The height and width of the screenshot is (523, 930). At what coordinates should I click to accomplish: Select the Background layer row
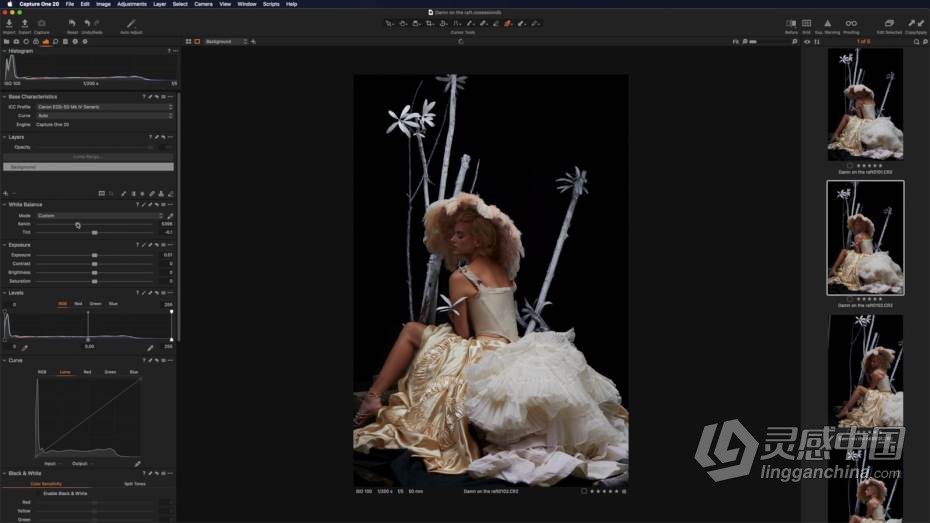(x=88, y=167)
